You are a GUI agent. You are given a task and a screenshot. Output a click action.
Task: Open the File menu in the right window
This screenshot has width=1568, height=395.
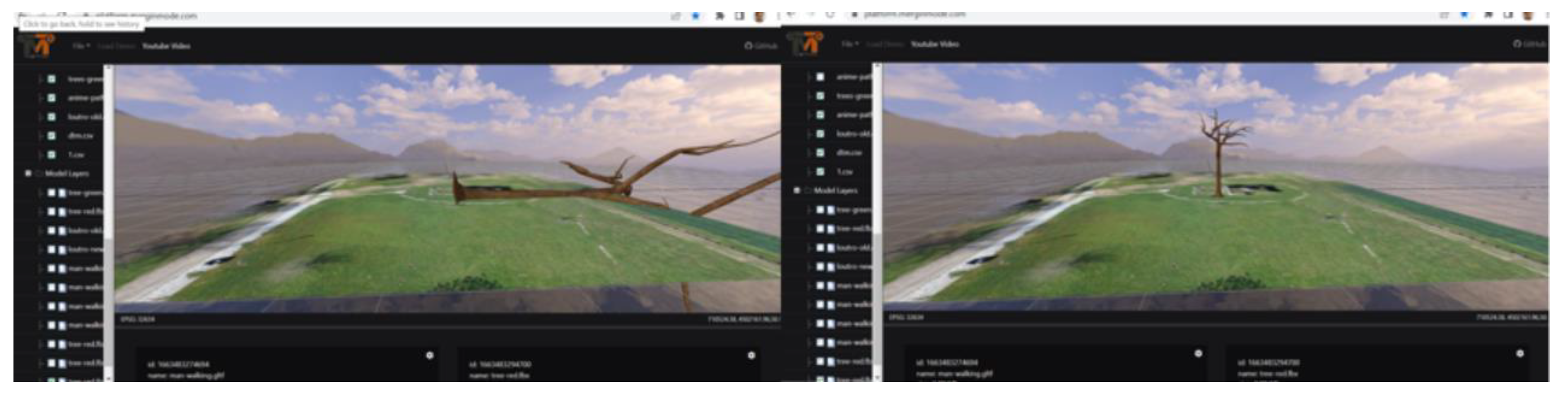click(x=849, y=44)
